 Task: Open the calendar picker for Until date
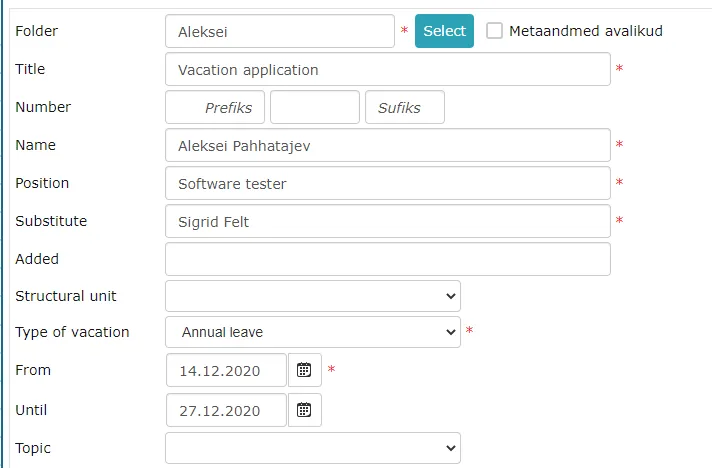coord(305,410)
